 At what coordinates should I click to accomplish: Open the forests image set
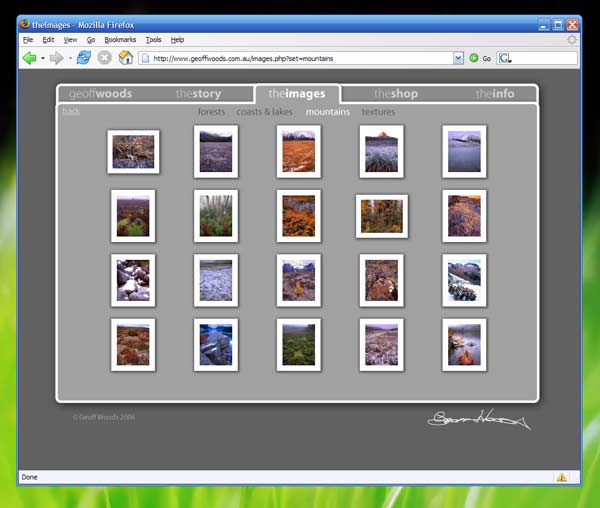(x=211, y=112)
